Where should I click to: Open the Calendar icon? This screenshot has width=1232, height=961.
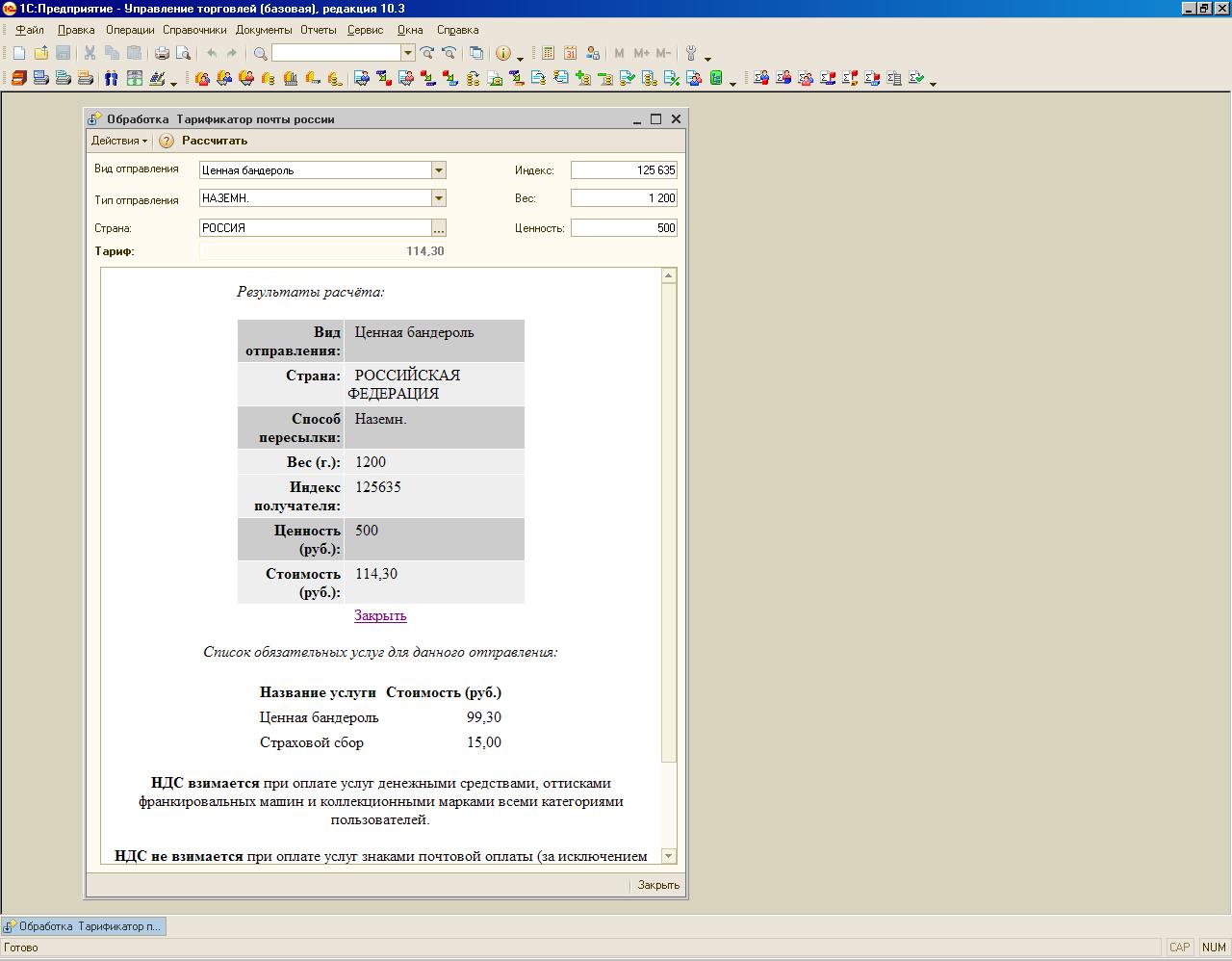570,54
